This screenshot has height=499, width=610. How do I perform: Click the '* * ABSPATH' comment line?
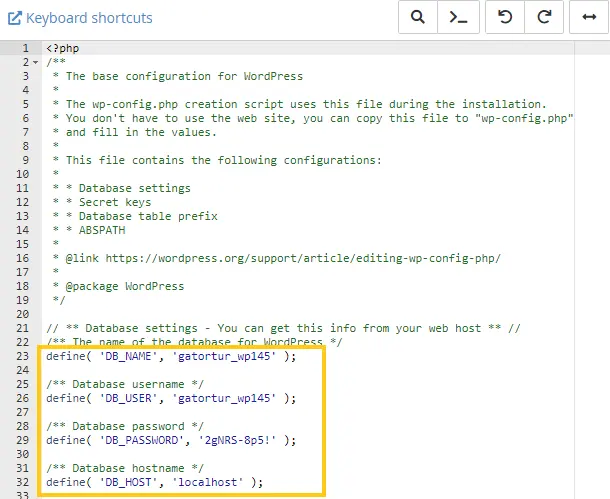(89, 230)
